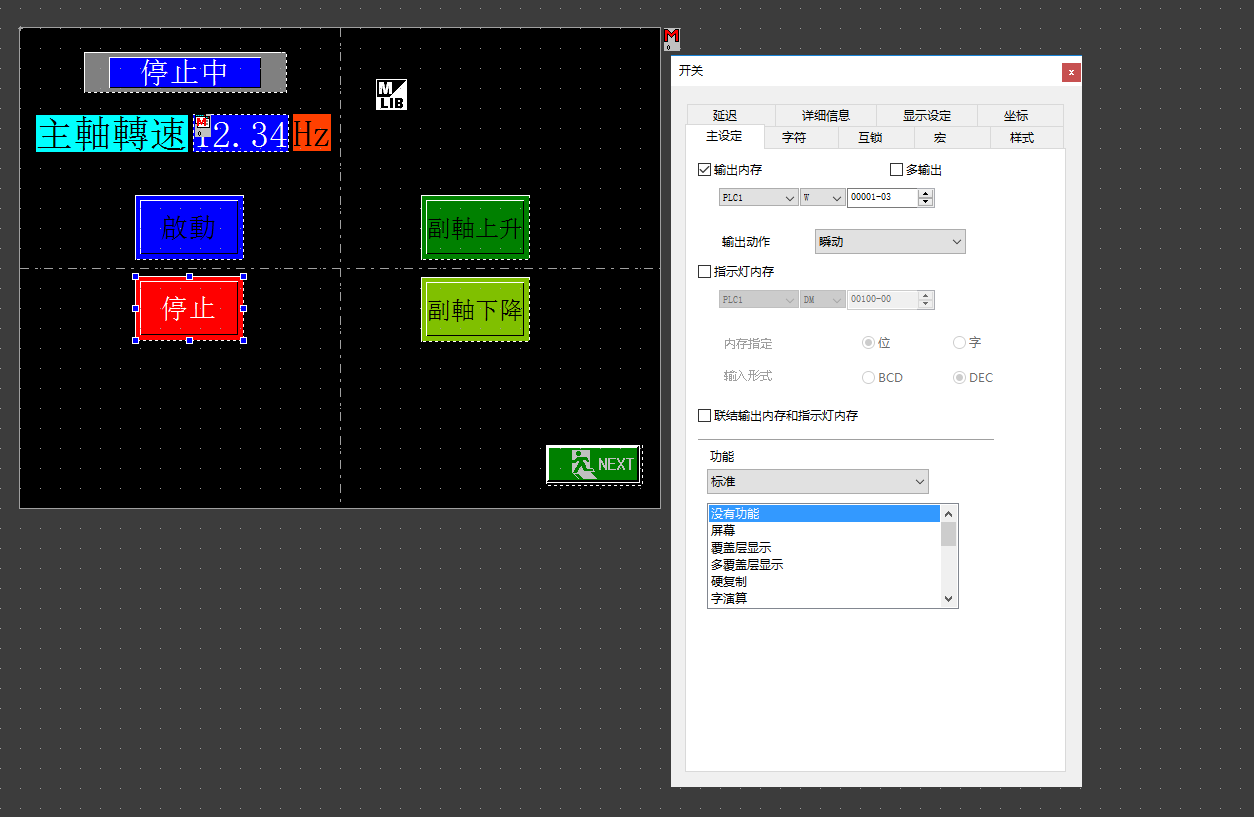Select the 停止中 status lamp

[x=185, y=72]
